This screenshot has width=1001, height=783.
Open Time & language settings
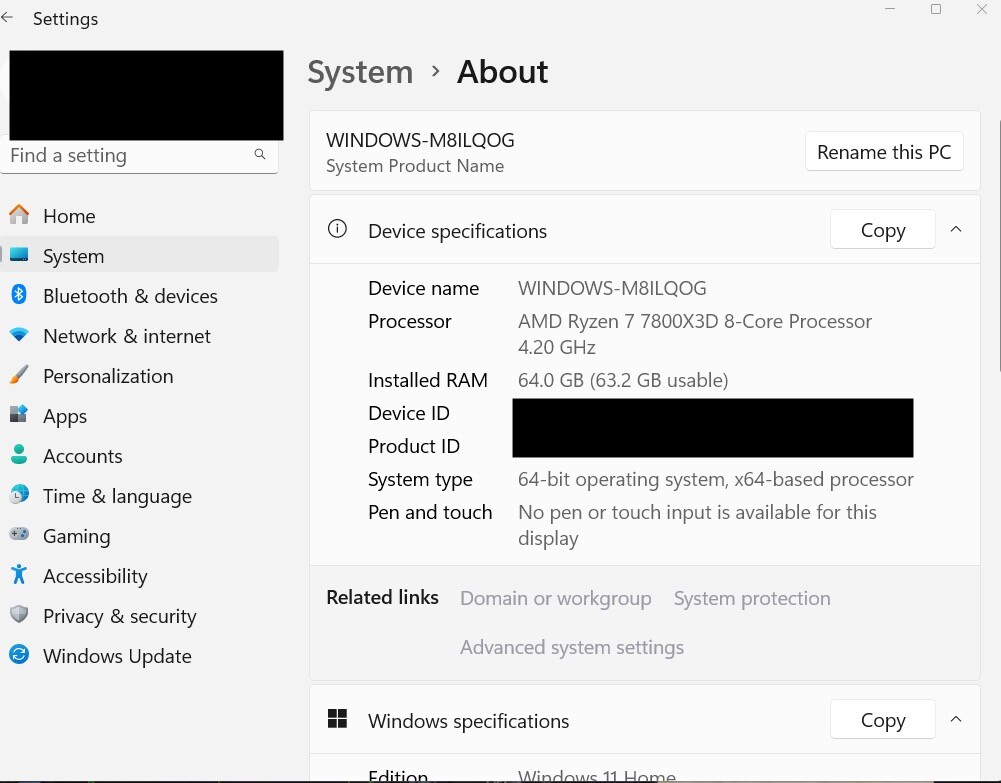tap(139, 496)
